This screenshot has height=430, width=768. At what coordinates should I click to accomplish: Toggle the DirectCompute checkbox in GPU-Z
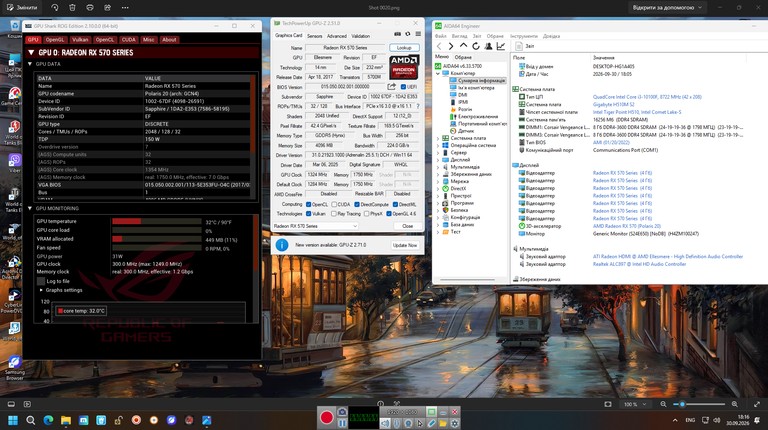(x=357, y=204)
